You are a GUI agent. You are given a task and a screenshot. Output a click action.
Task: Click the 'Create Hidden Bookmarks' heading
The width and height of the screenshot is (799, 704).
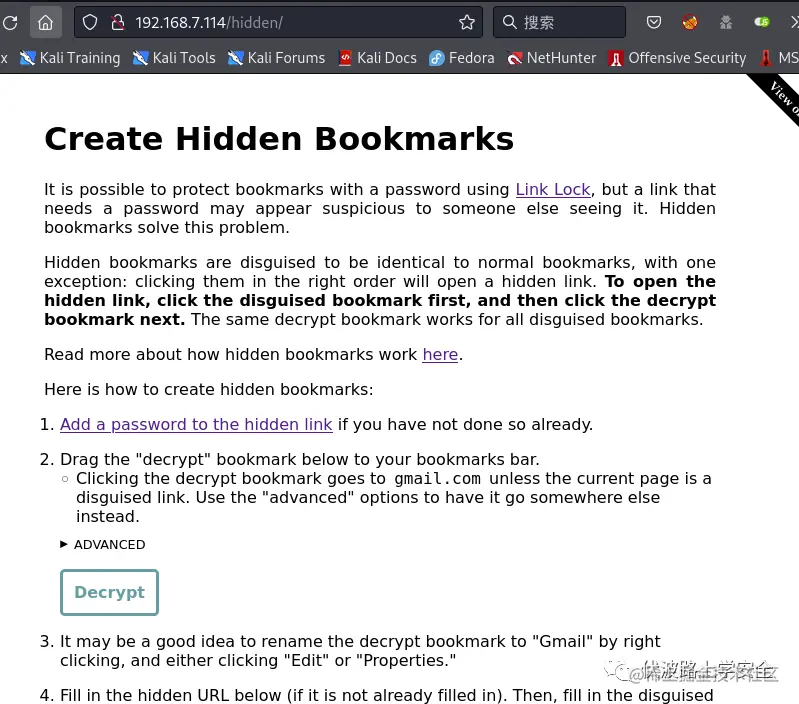click(x=279, y=139)
